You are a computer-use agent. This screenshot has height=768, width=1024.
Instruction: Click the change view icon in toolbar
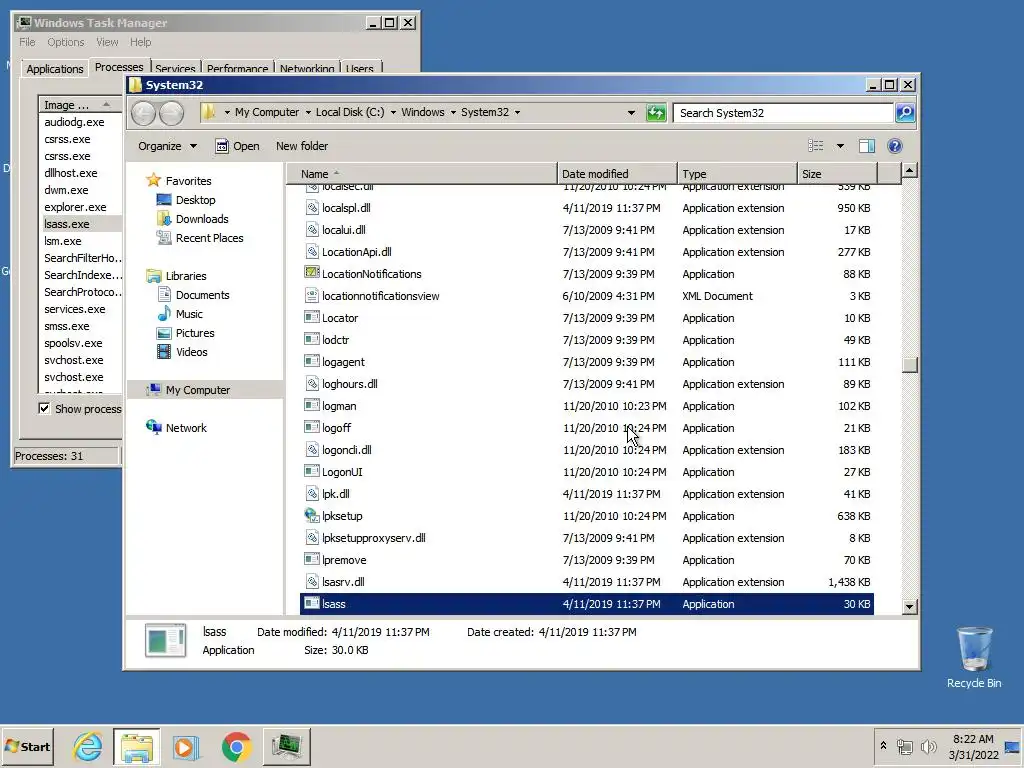(x=816, y=146)
